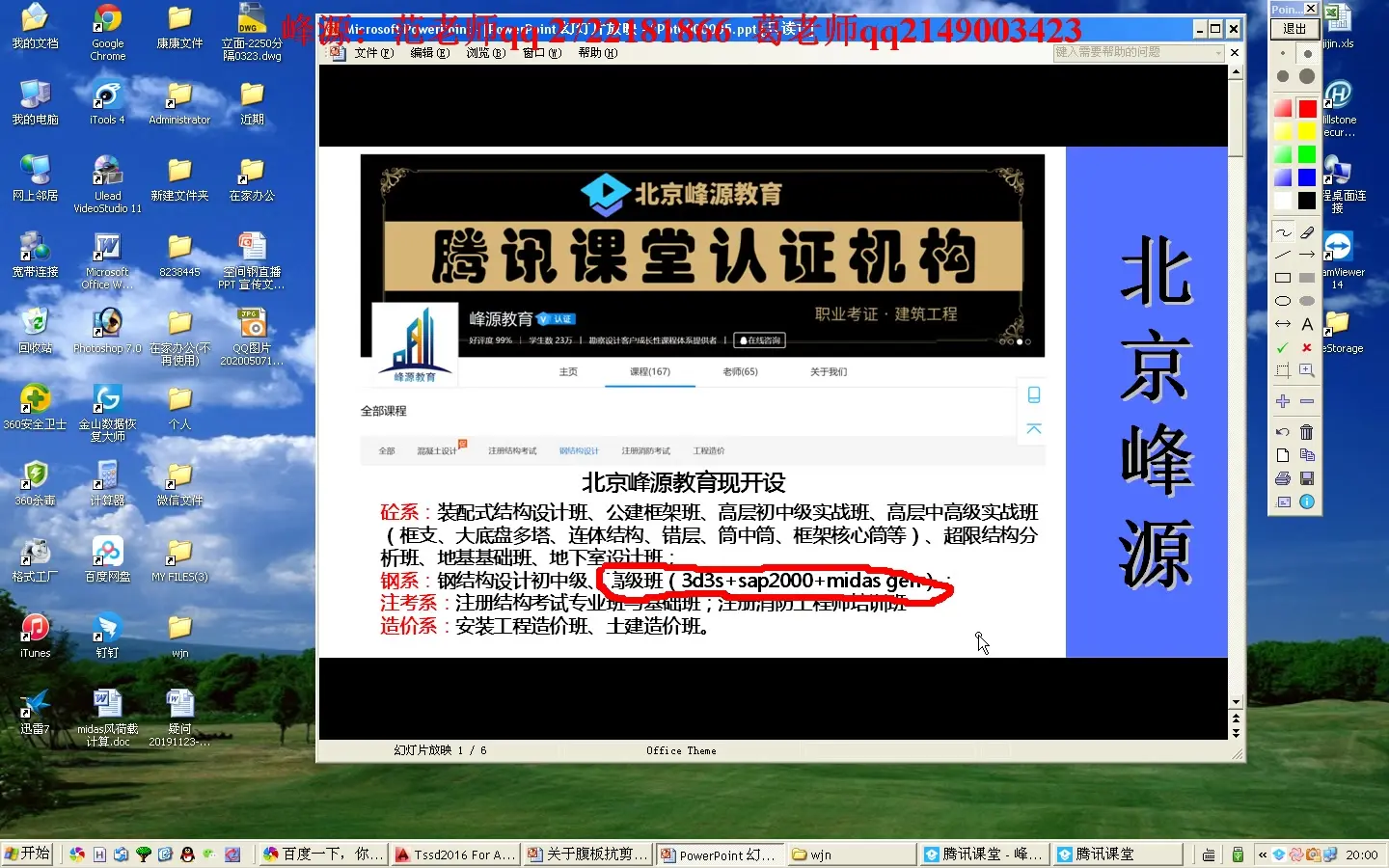The image size is (1389, 868).
Task: Go to previous slide using double-up arrows
Action: [x=1236, y=718]
